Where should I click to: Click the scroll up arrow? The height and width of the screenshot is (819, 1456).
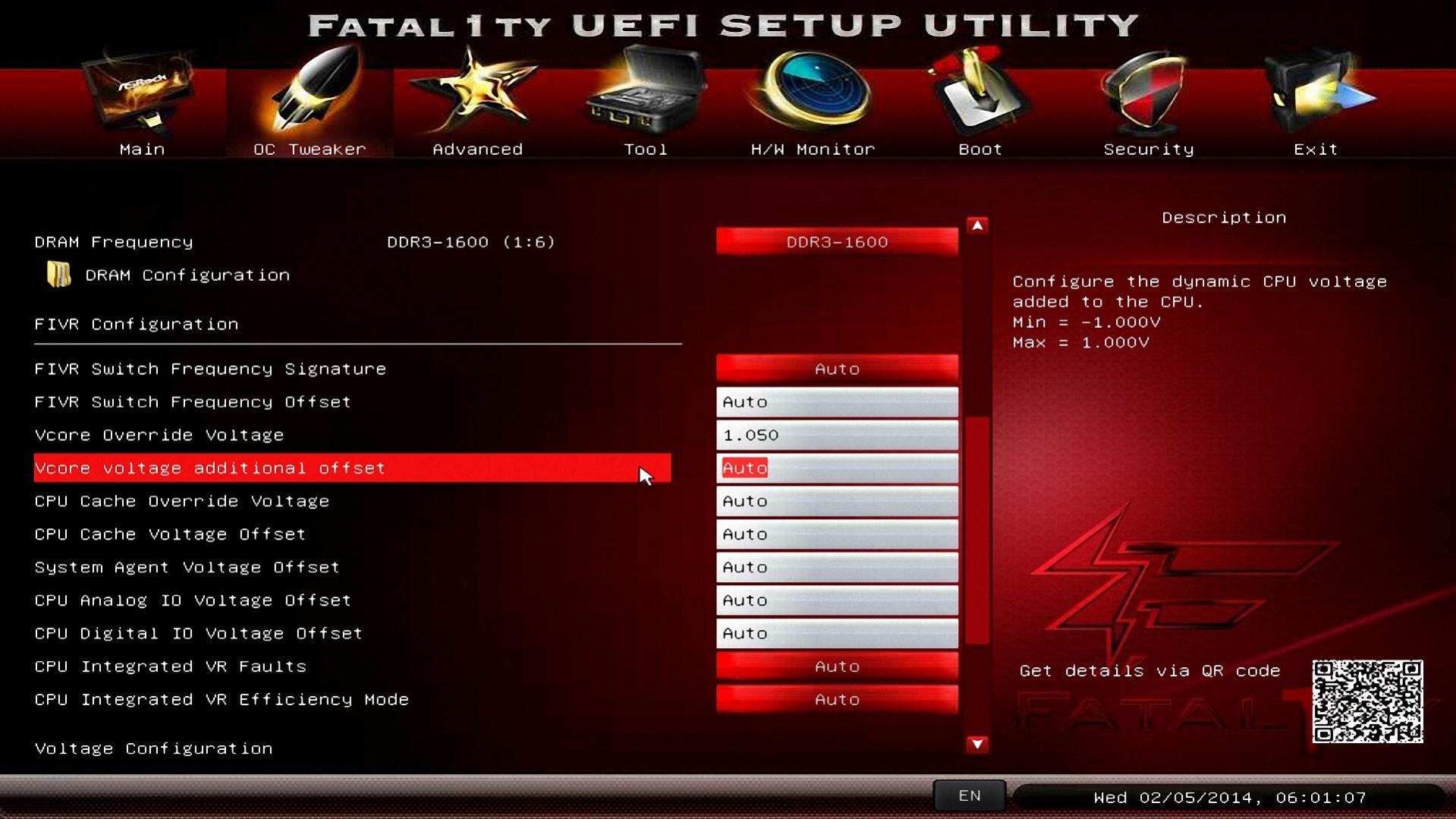click(977, 225)
